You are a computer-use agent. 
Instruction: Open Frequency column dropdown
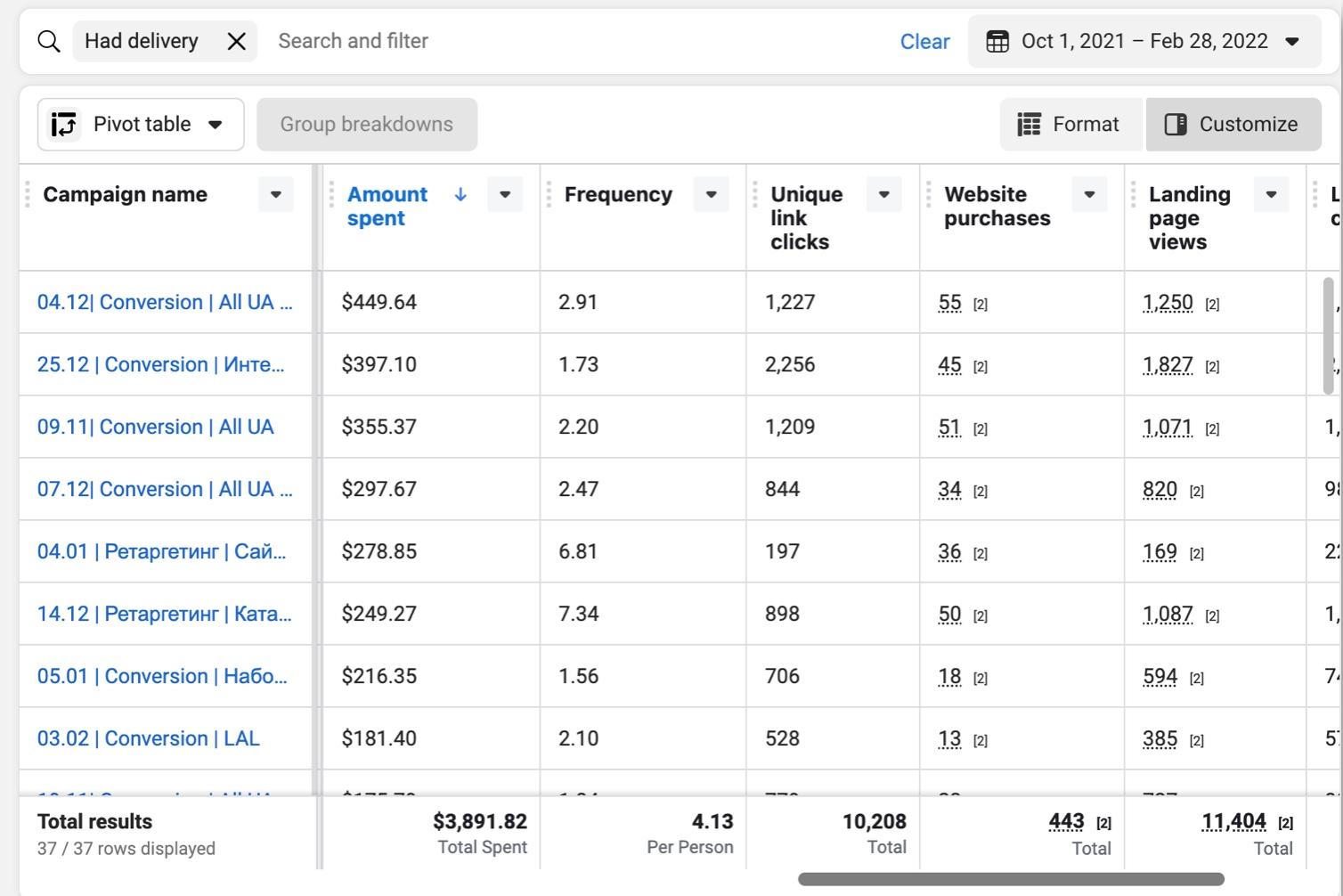click(x=712, y=195)
